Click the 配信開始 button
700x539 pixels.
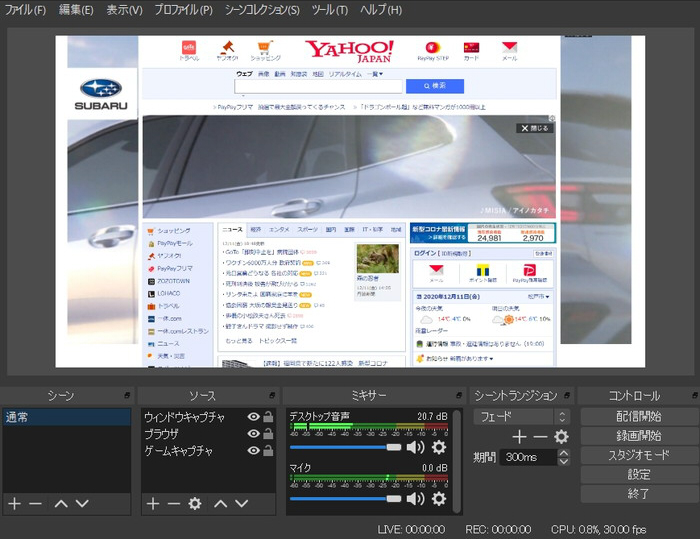click(x=638, y=416)
